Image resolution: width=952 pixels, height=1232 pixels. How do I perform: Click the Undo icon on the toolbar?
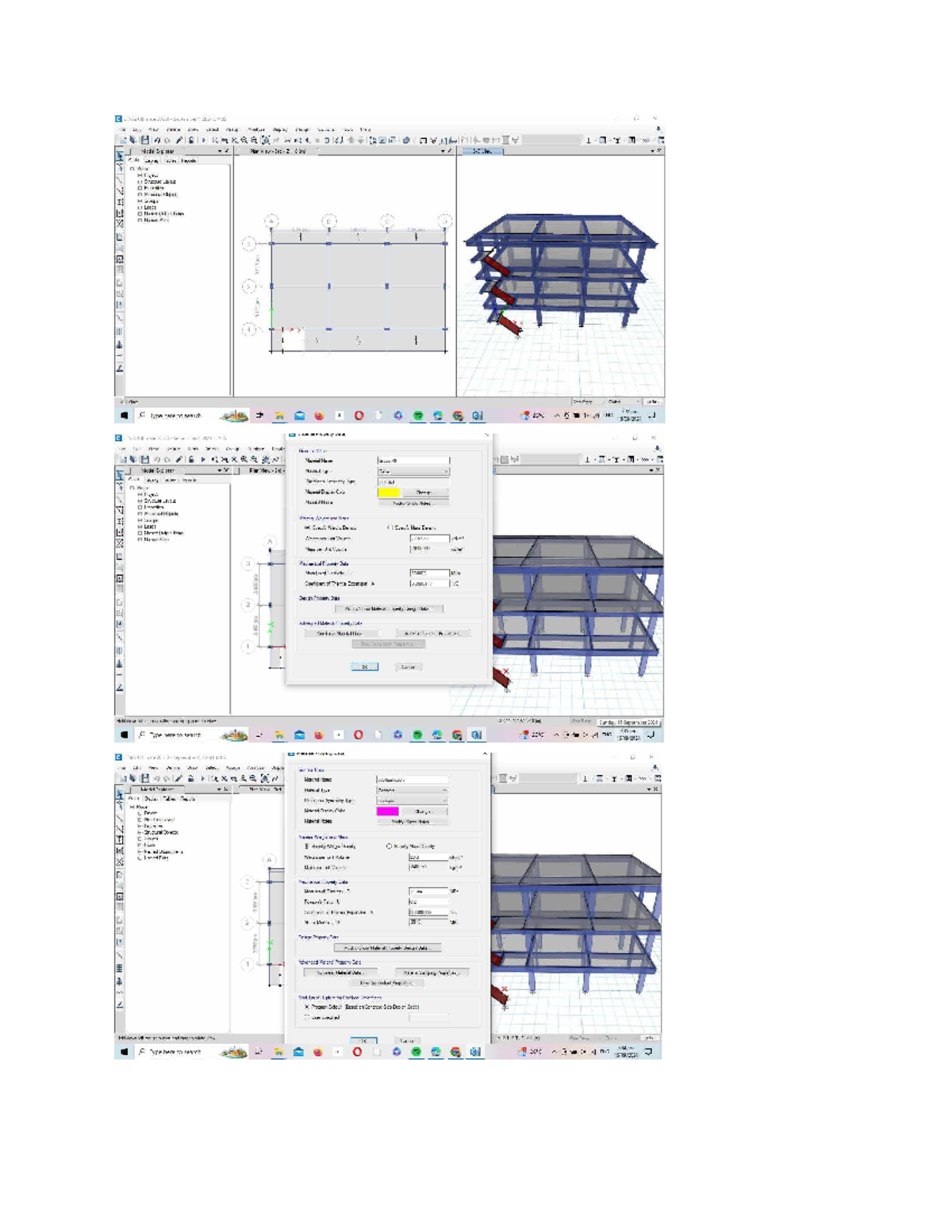pyautogui.click(x=156, y=140)
